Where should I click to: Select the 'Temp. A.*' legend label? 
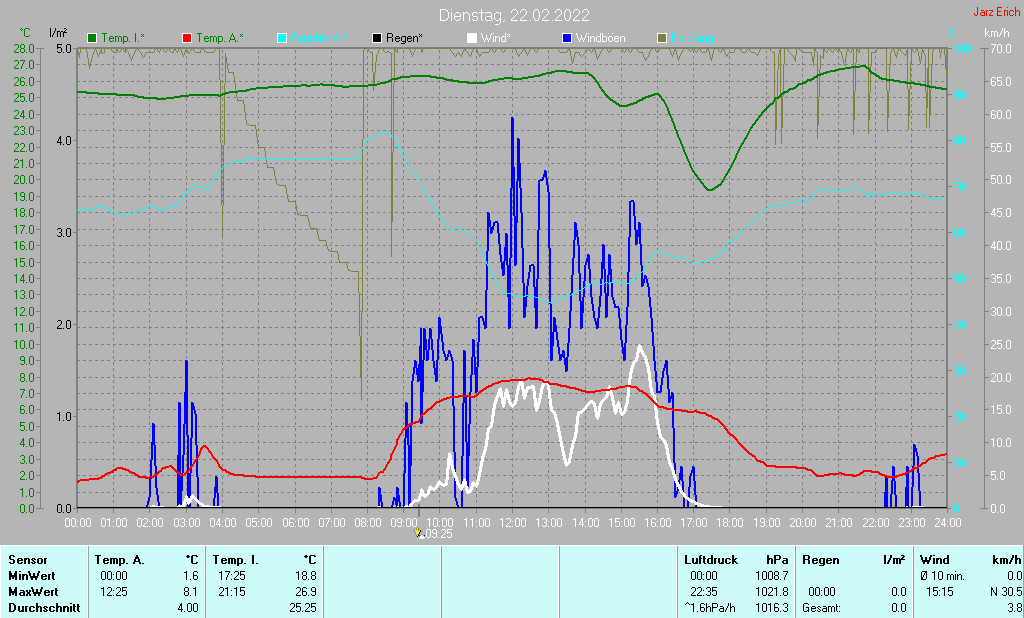[x=220, y=38]
